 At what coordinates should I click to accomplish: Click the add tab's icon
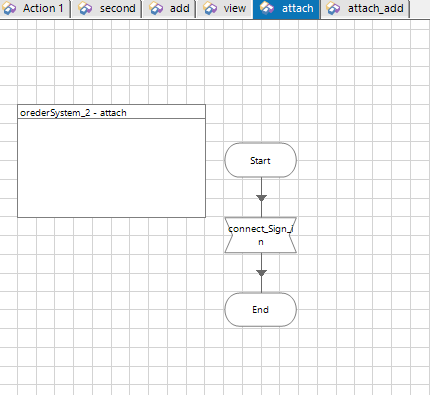tap(156, 9)
